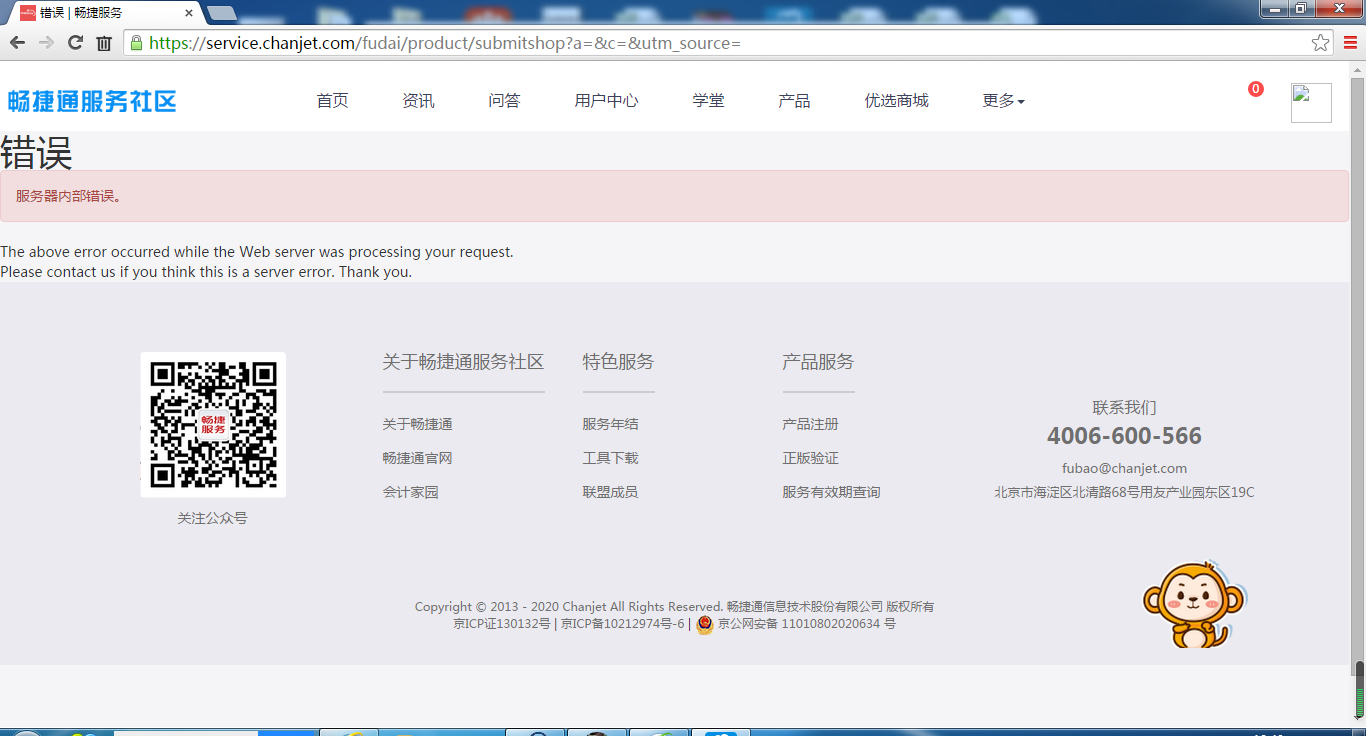The image size is (1366, 736).
Task: Click the browser forward arrow
Action: [x=46, y=43]
